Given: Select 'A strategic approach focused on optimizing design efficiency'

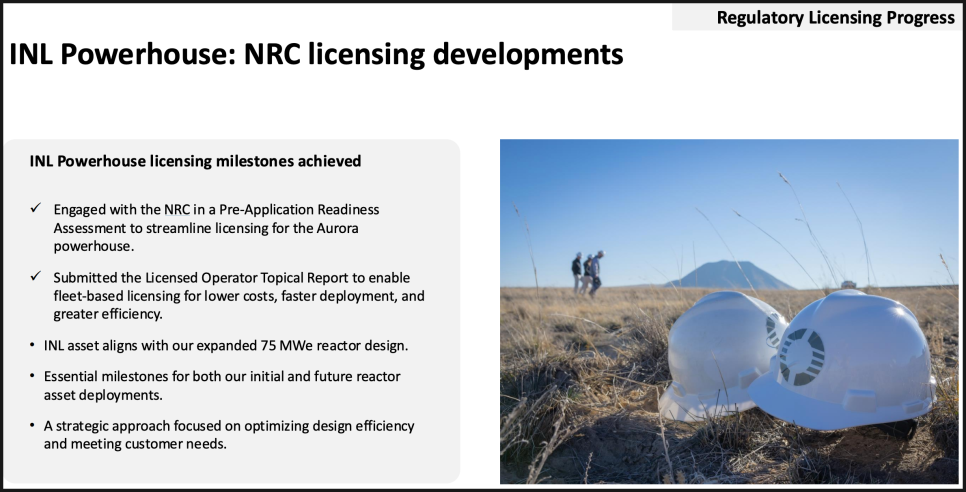Looking at the screenshot, I should [x=229, y=425].
